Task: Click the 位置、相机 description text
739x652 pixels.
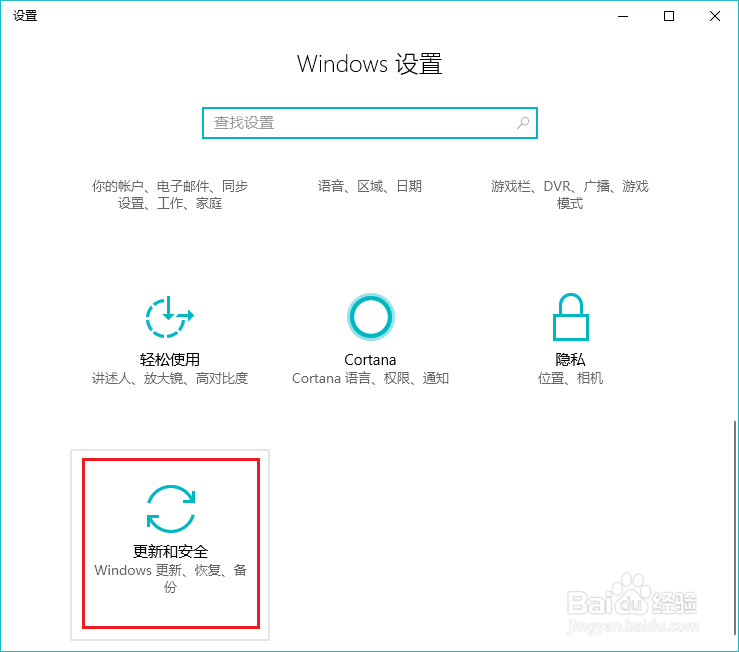Action: click(570, 378)
